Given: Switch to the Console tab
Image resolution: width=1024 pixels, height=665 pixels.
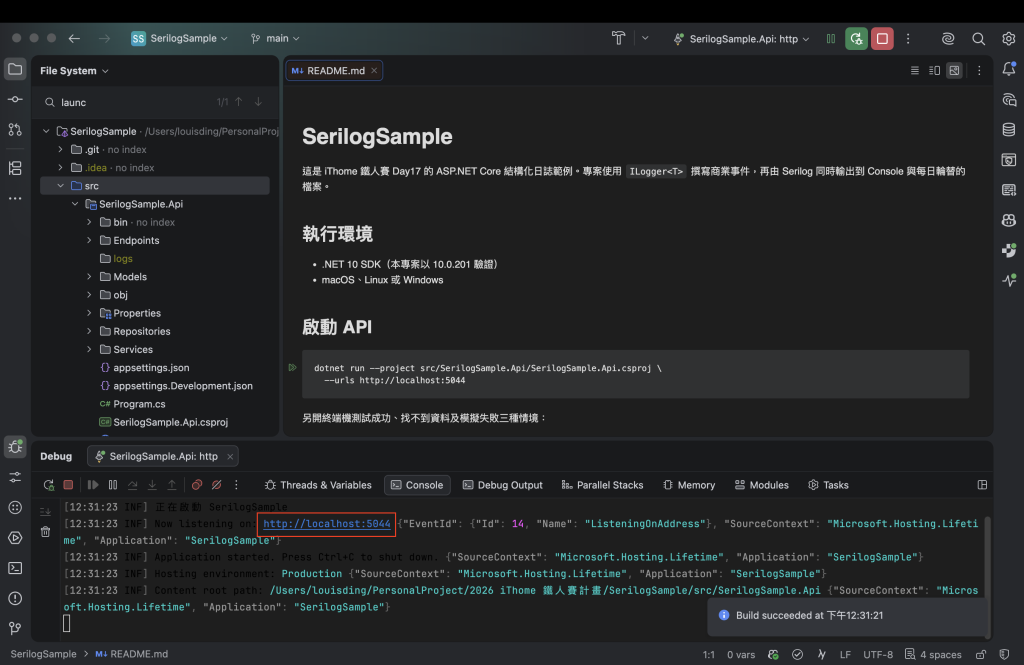Looking at the screenshot, I should click(417, 485).
